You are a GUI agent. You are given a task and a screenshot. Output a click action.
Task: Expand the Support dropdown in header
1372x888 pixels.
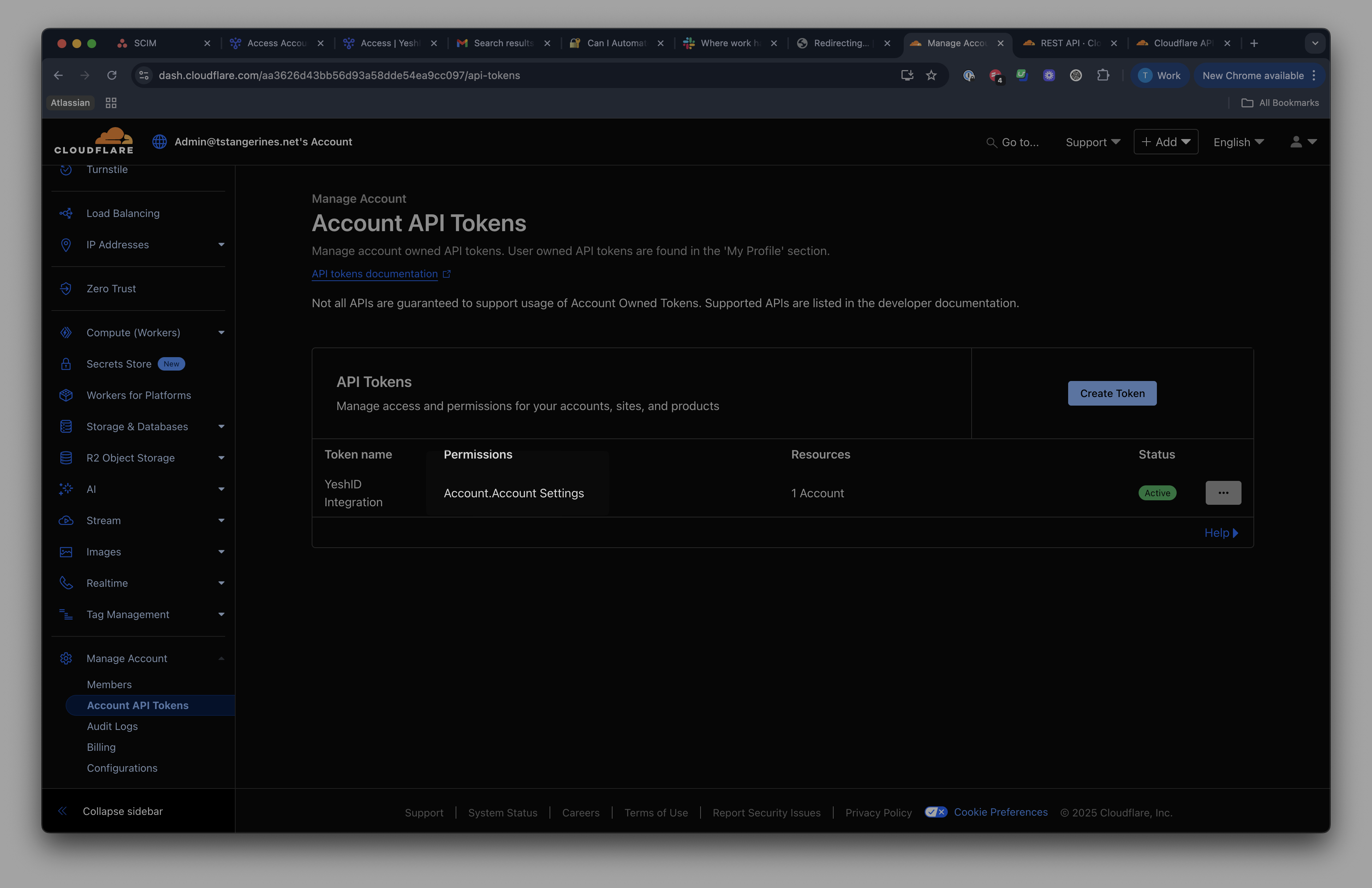(1092, 142)
